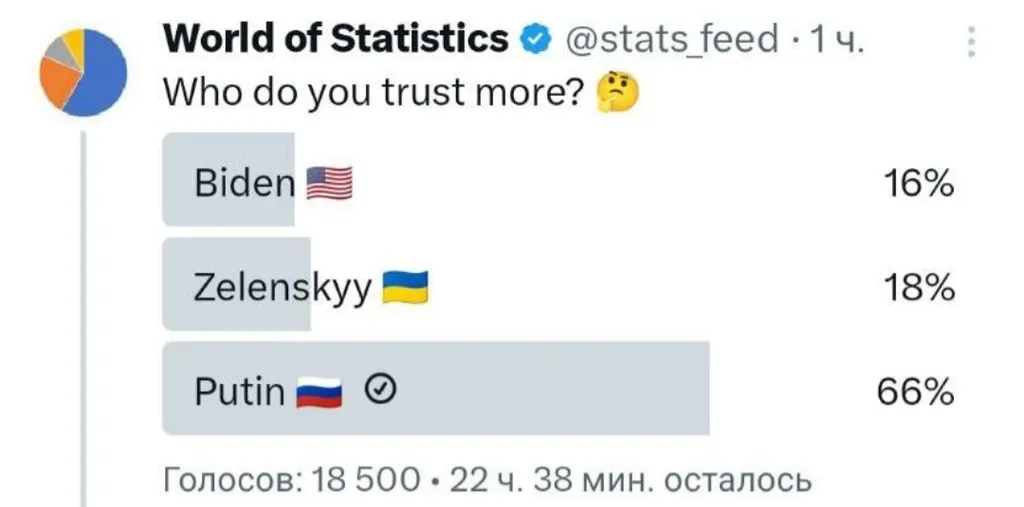Image resolution: width=1024 pixels, height=507 pixels.
Task: Click the vertical thread line below avatar
Action: click(x=83, y=319)
